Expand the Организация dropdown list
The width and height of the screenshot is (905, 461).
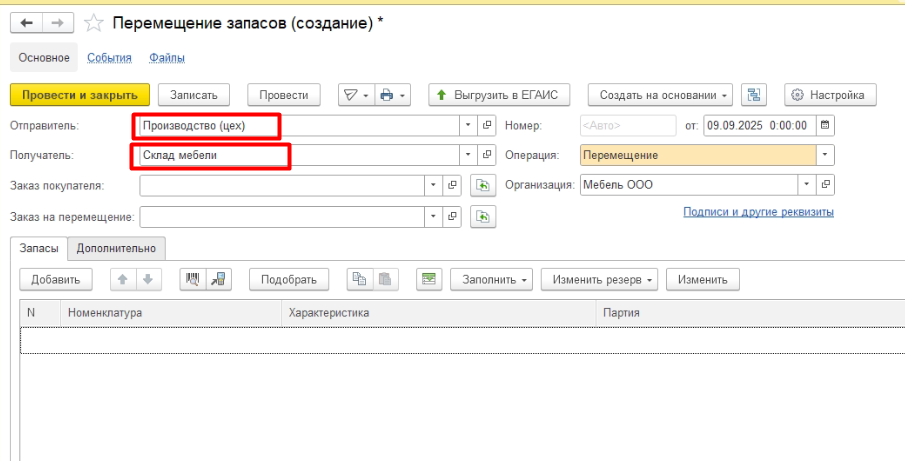tap(807, 185)
